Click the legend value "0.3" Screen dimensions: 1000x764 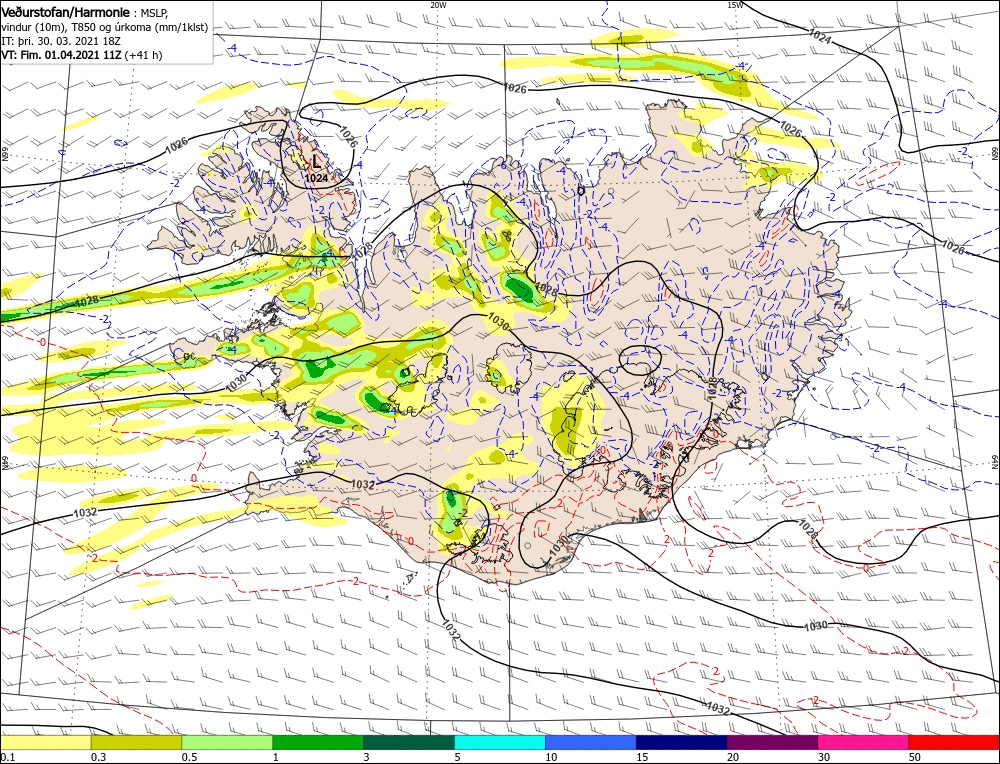98,757
